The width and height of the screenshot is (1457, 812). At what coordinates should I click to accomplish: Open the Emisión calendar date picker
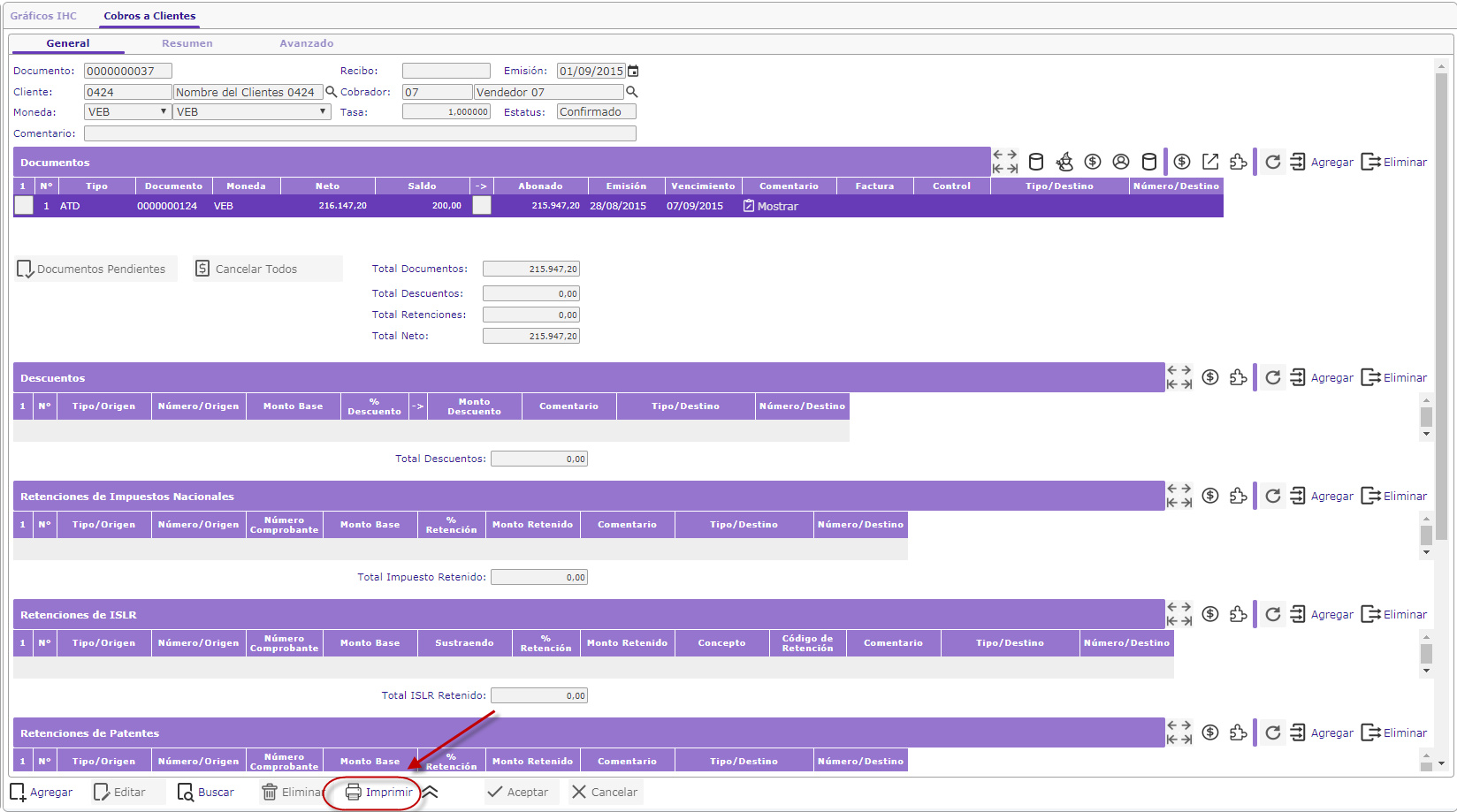click(x=633, y=71)
